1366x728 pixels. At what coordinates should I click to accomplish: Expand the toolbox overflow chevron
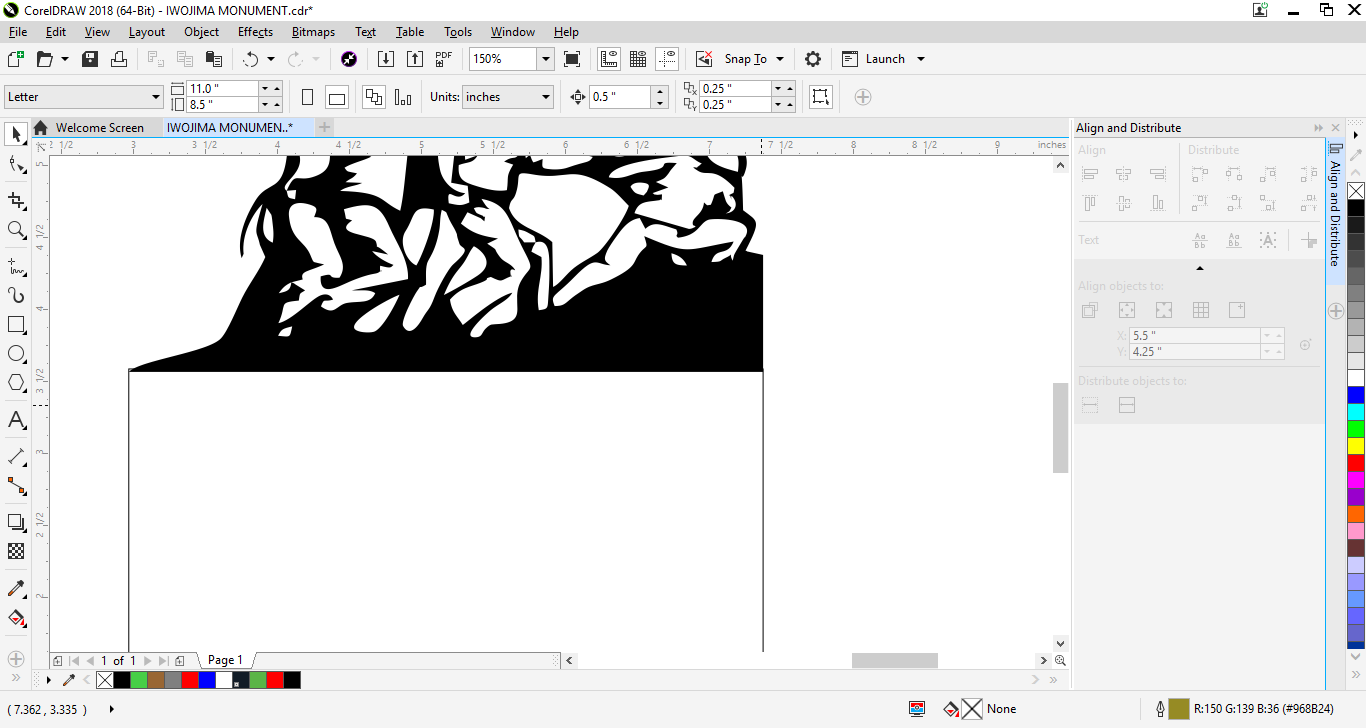tap(15, 679)
